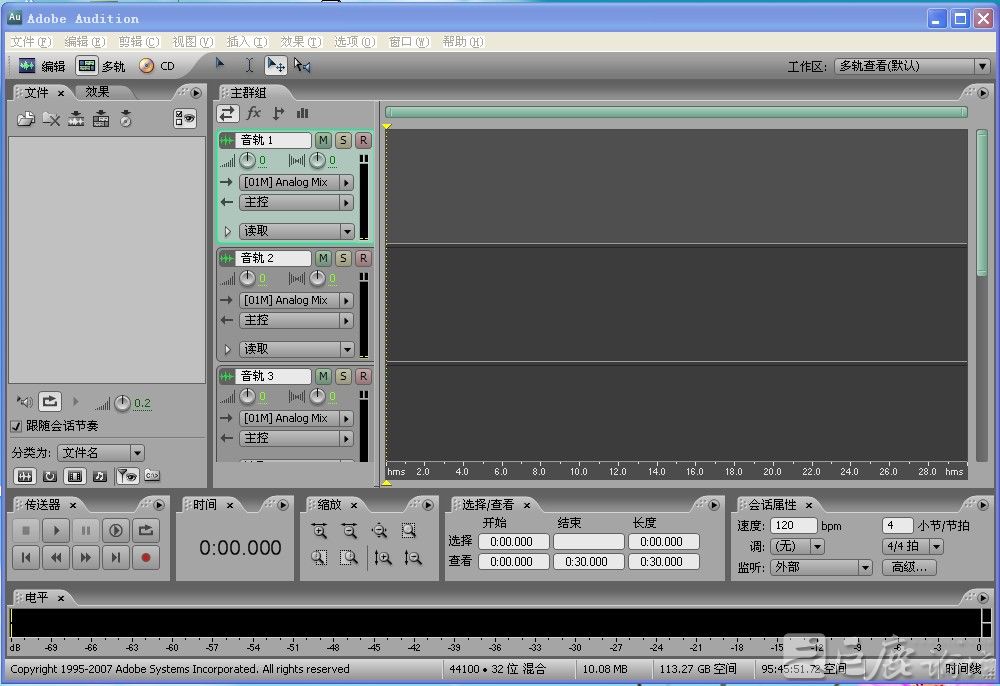Arm track 音轨 3 for recording
Screen dimensions: 1000x686
click(x=363, y=376)
